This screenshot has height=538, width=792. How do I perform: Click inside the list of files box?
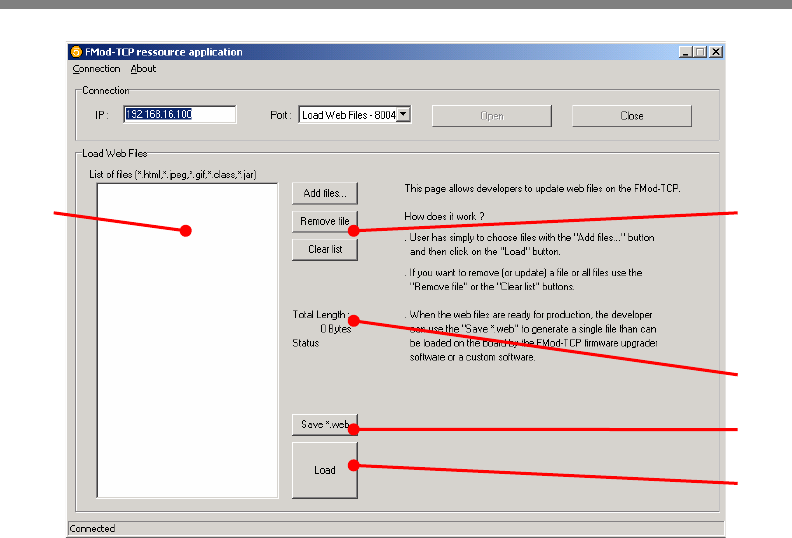tap(187, 340)
